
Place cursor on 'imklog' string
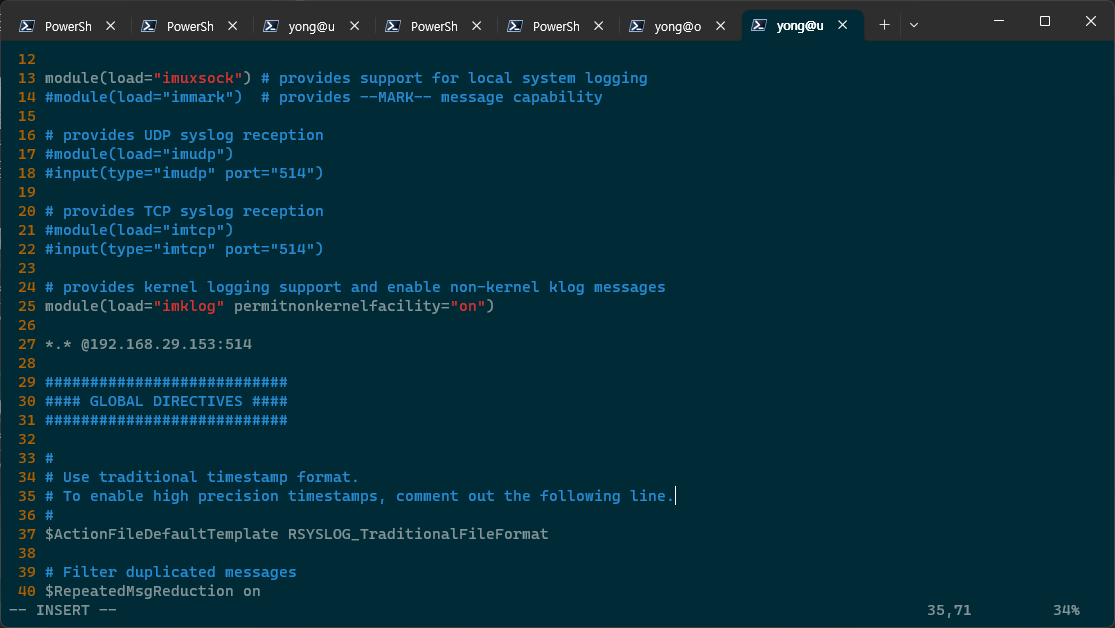click(x=188, y=306)
